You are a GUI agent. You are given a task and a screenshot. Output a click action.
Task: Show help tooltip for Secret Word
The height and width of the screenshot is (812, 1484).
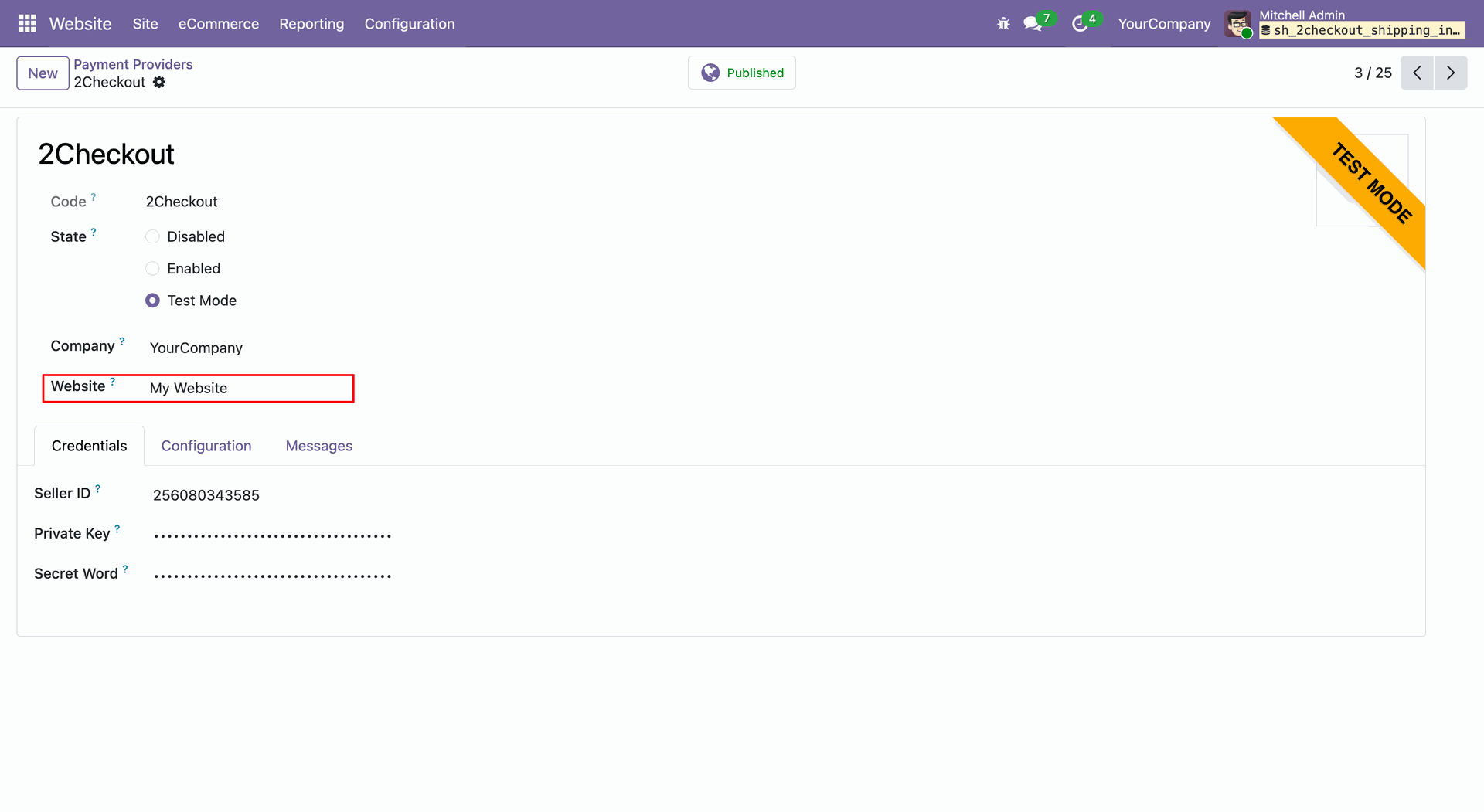[x=125, y=569]
